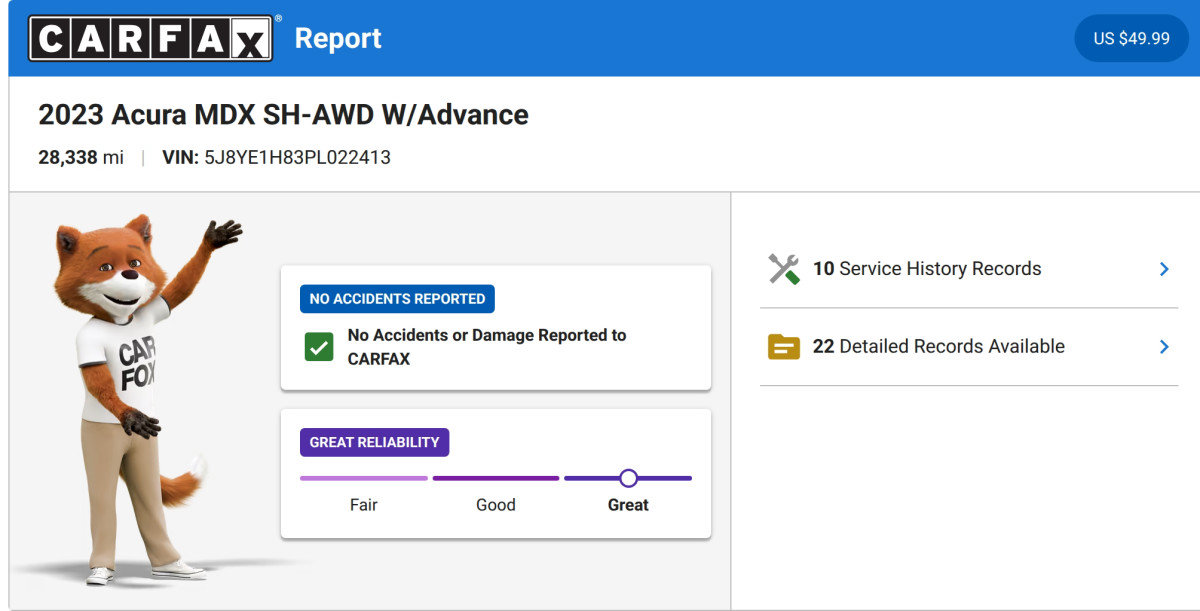
Task: Open the 10 Service History Records row
Action: 969,269
